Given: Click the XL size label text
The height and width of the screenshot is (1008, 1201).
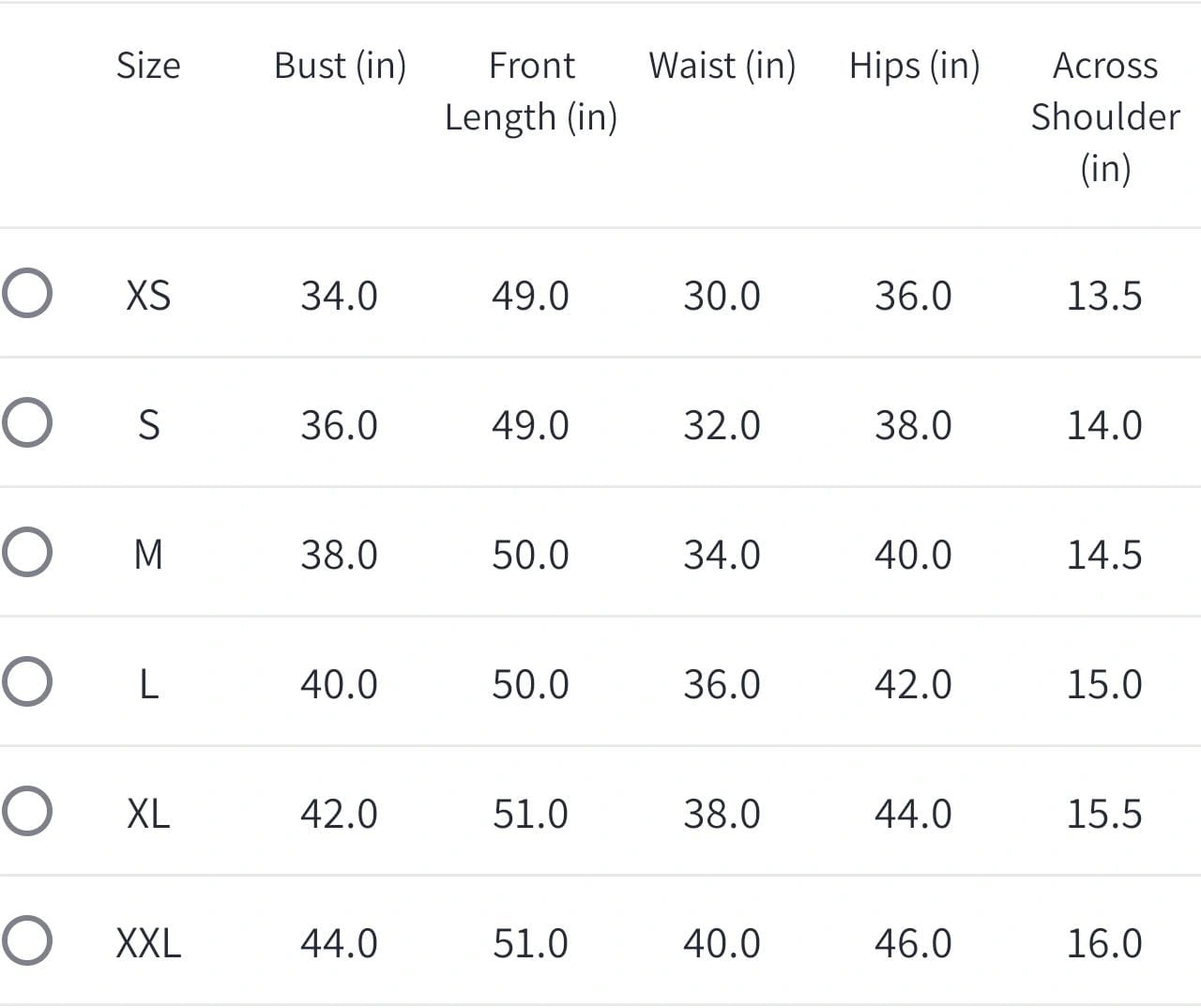Looking at the screenshot, I should click(x=148, y=814).
